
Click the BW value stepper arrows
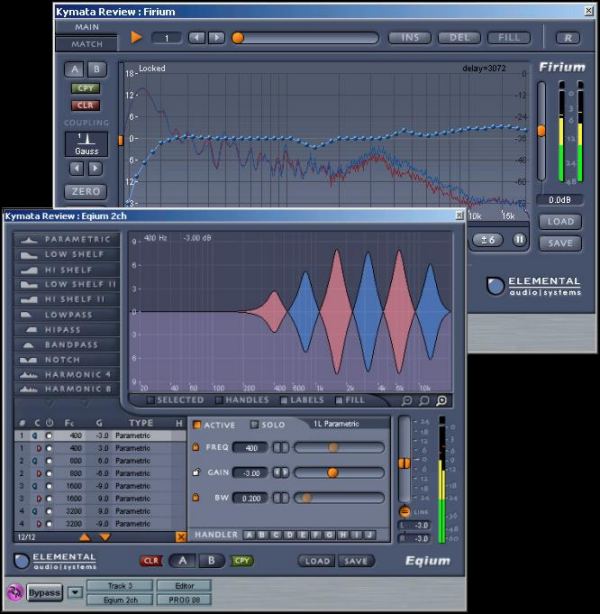coord(281,498)
